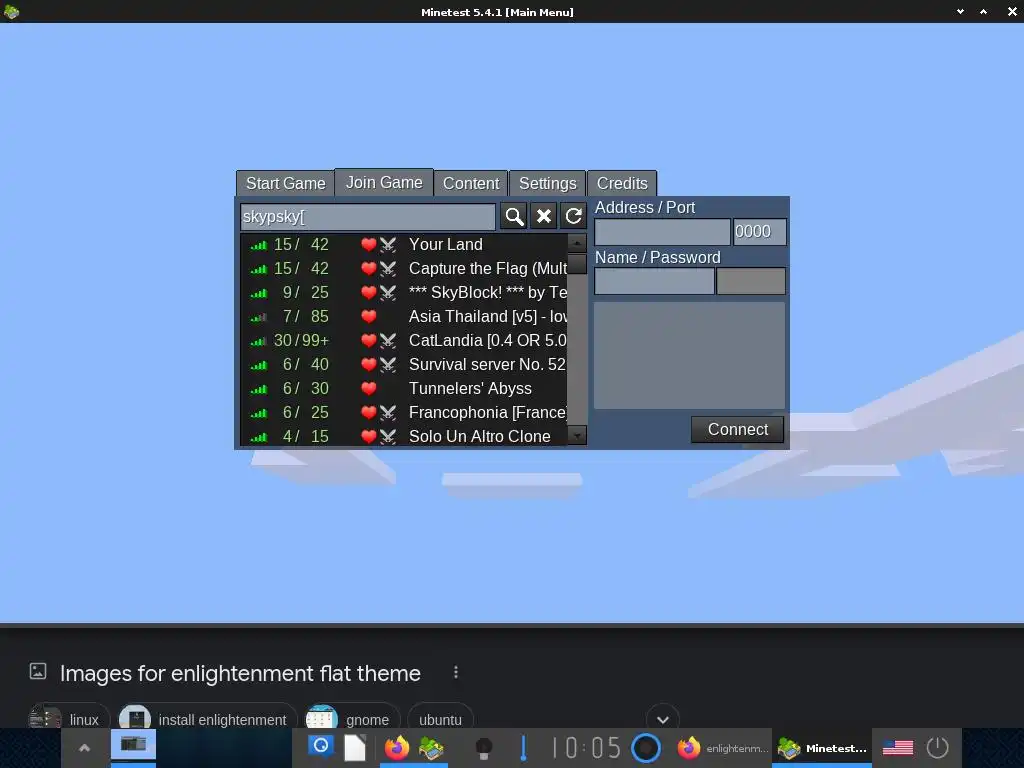Click the signal icon on Solo Un Altro Clone row
The image size is (1024, 768).
click(259, 438)
